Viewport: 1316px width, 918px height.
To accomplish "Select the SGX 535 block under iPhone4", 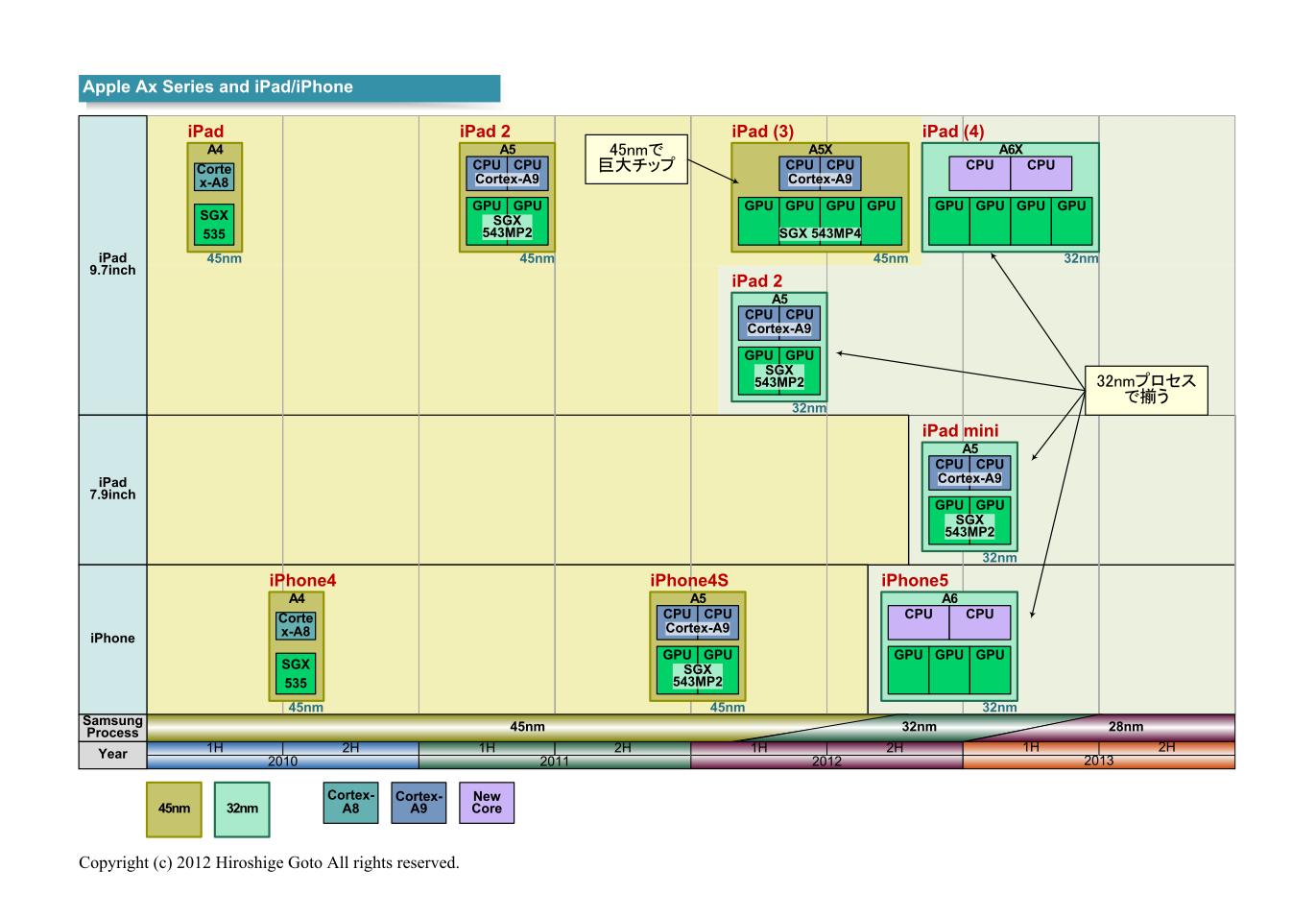I will pos(296,674).
